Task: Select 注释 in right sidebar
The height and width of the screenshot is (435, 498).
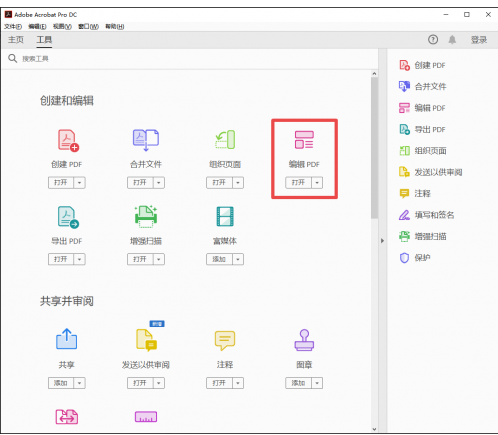Action: [415, 193]
